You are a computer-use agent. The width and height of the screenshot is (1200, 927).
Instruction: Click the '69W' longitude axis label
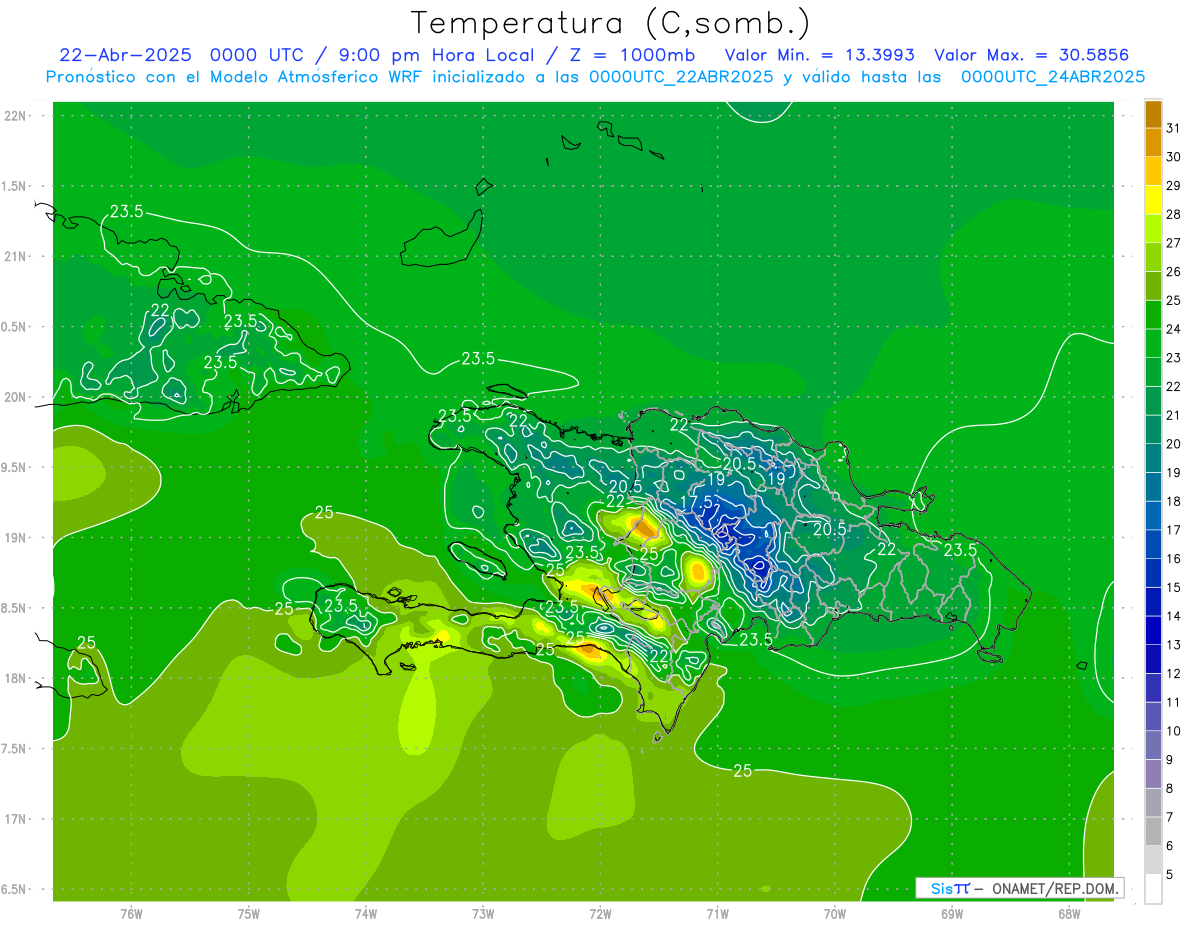pos(952,913)
